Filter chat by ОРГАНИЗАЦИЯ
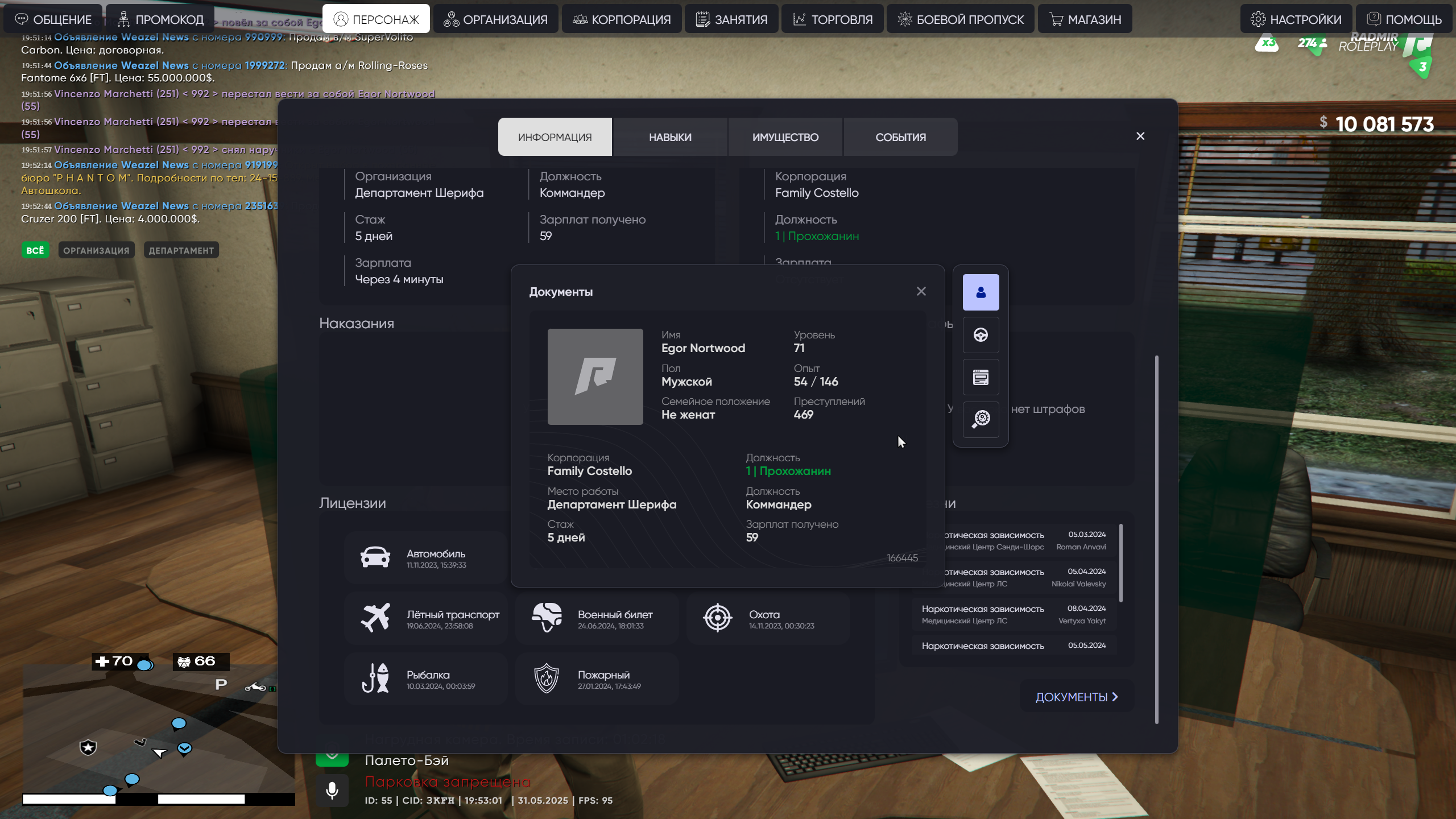The width and height of the screenshot is (1456, 819). (96, 250)
